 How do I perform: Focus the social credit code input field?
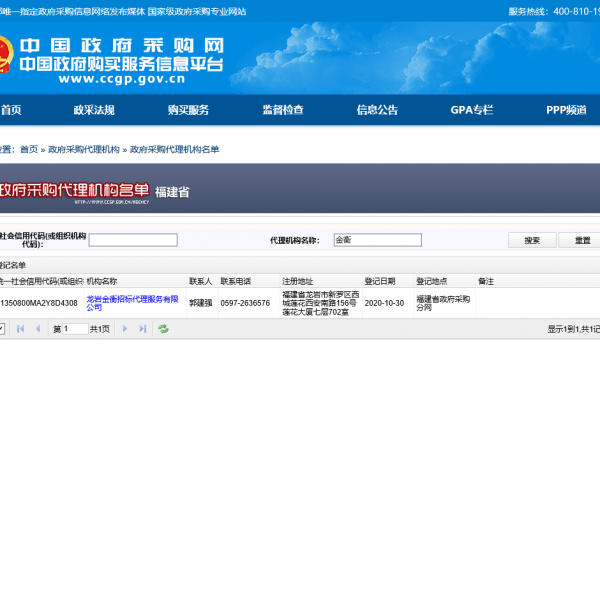pos(133,240)
